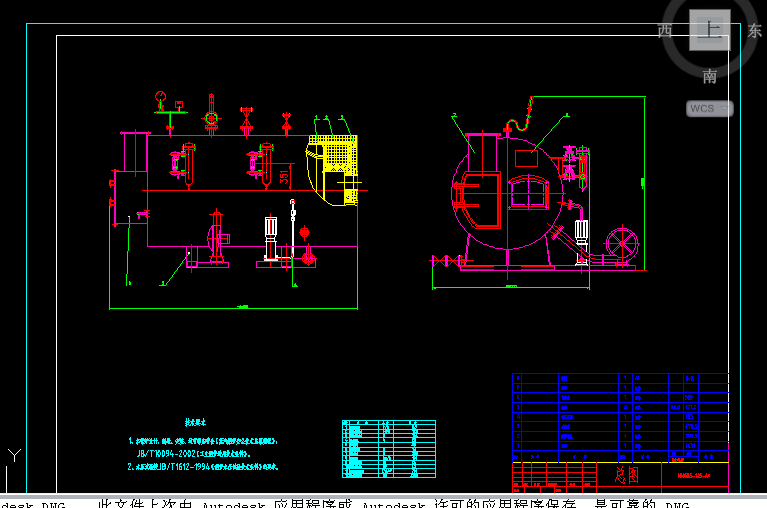The width and height of the screenshot is (767, 508).
Task: Select the cyan legend table
Action: coord(388,448)
